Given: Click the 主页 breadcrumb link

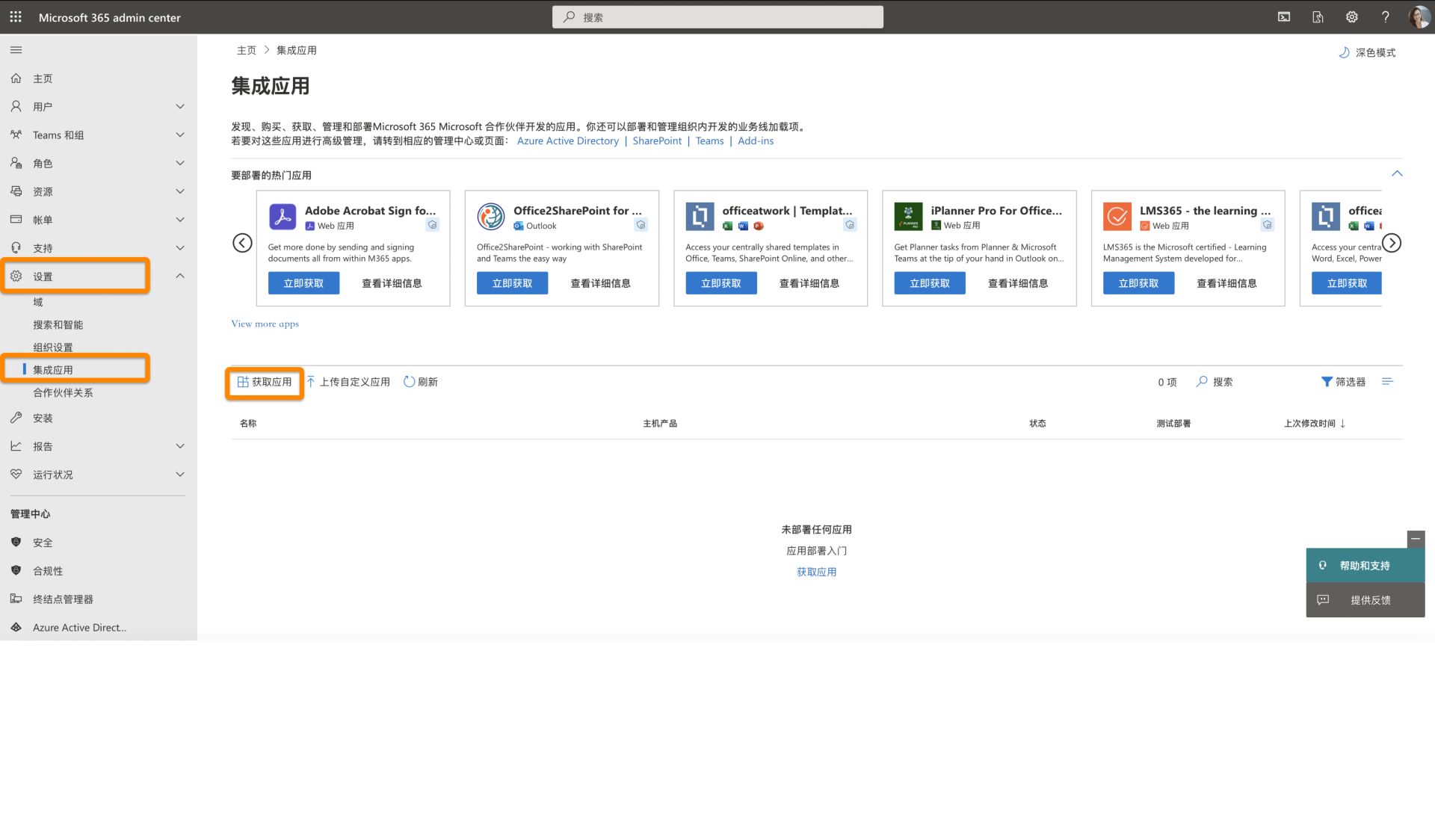Looking at the screenshot, I should (x=247, y=50).
